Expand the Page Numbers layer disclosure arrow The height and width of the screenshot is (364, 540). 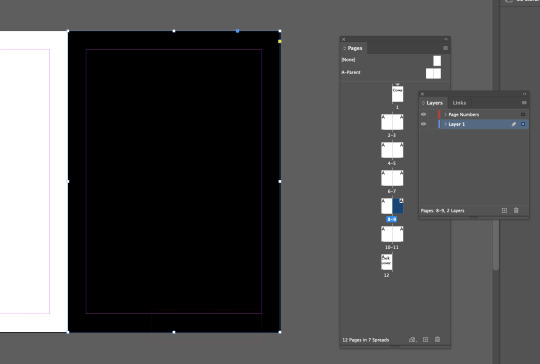445,114
